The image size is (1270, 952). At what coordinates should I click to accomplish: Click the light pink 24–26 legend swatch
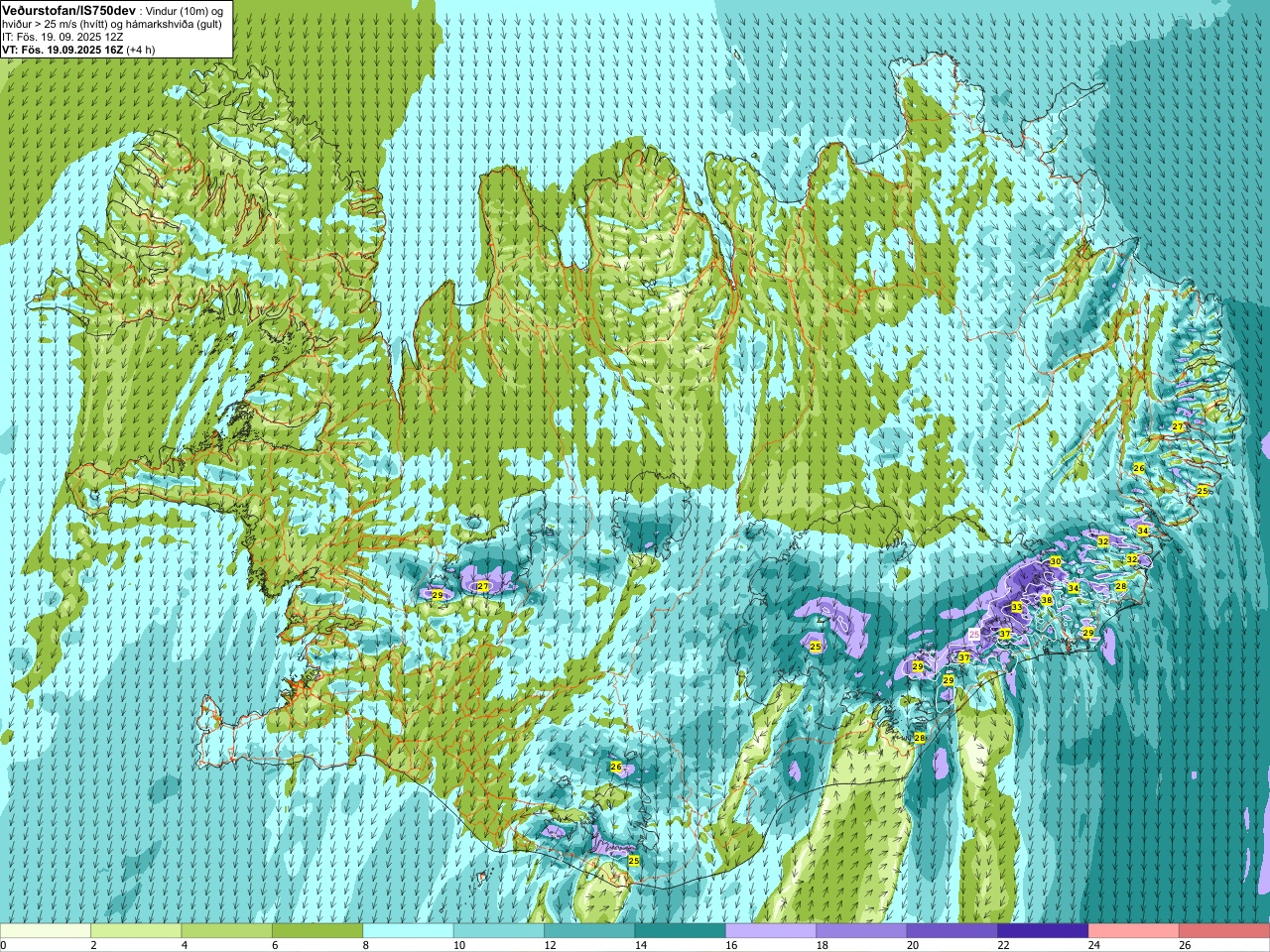[x=1134, y=931]
